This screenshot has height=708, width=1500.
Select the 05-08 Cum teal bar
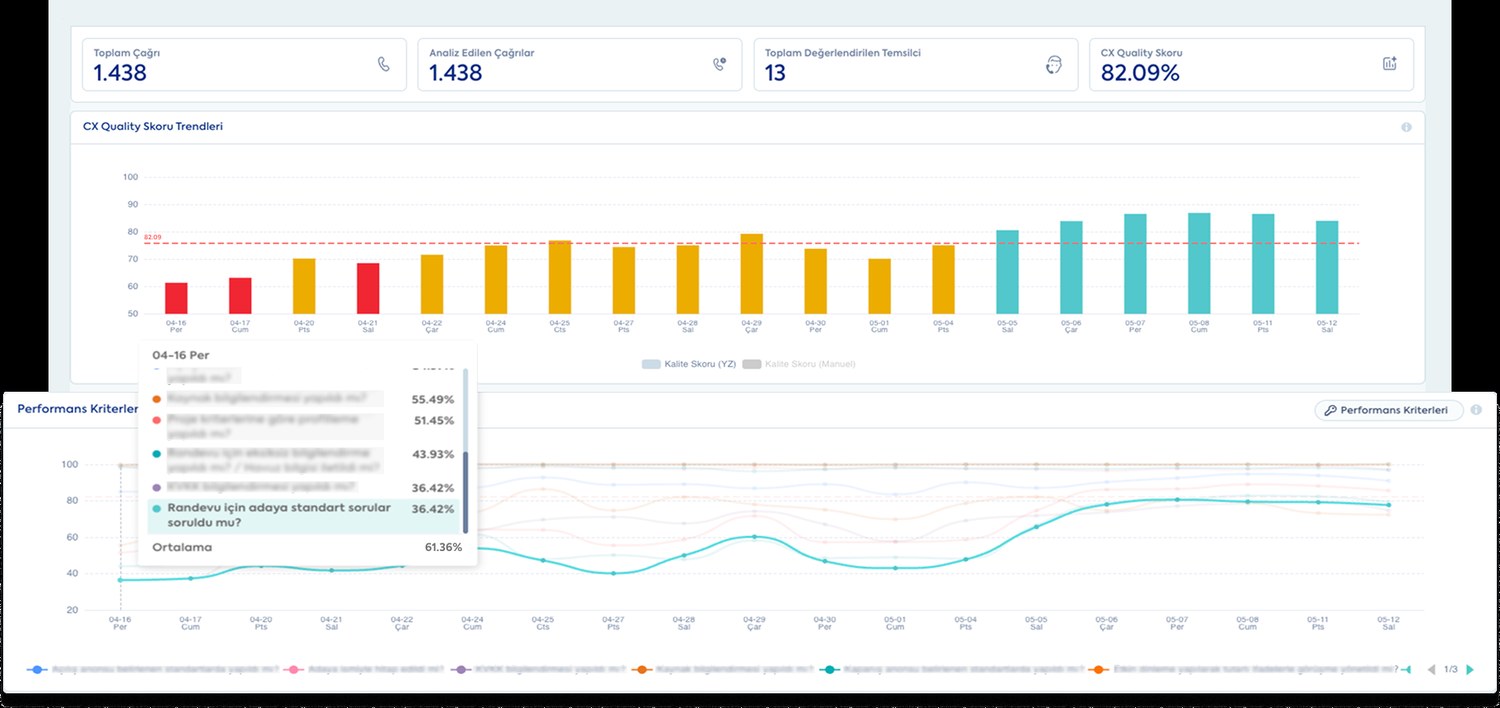[x=1199, y=263]
